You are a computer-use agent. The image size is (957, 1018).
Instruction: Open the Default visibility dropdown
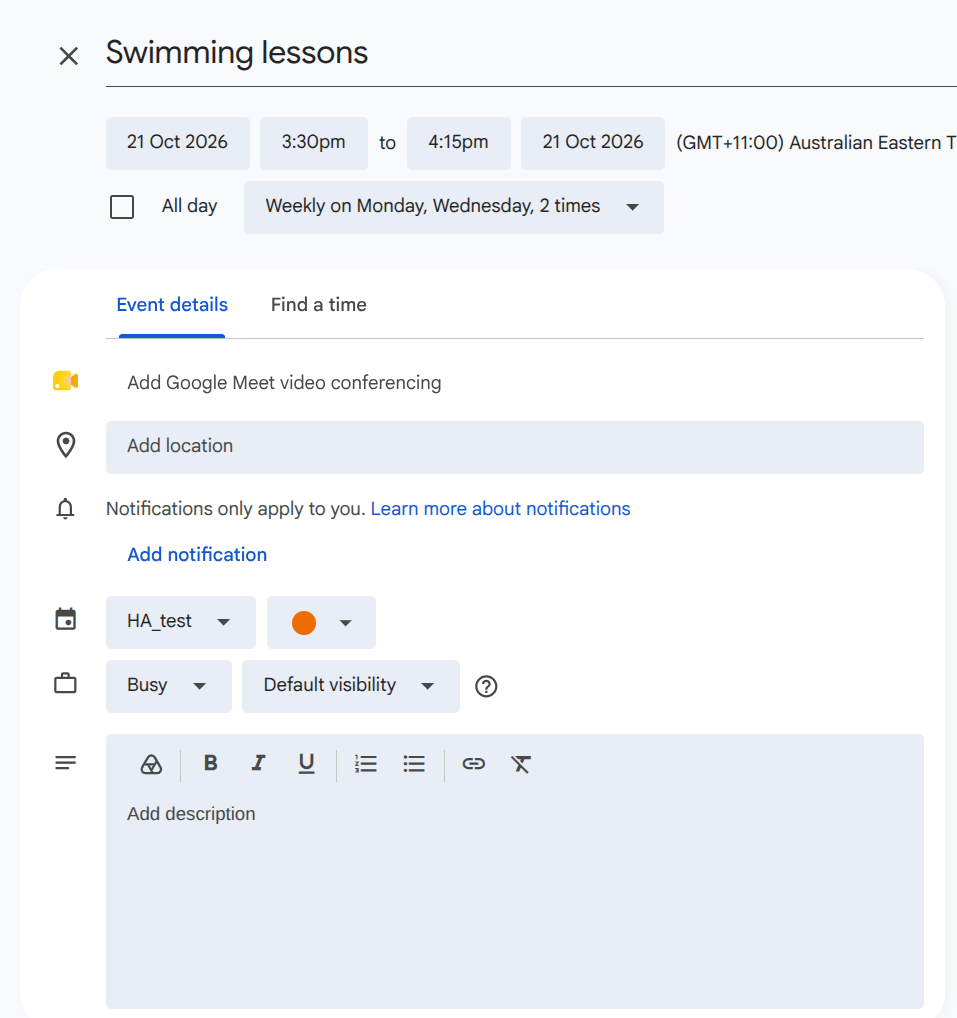point(351,686)
